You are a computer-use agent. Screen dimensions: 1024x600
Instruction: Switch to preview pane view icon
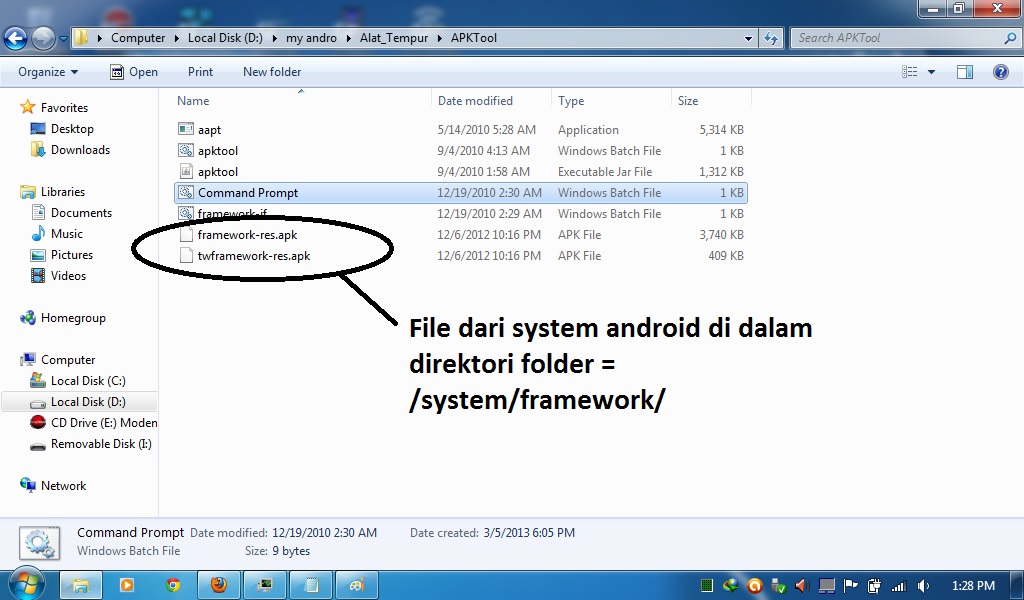tap(964, 71)
